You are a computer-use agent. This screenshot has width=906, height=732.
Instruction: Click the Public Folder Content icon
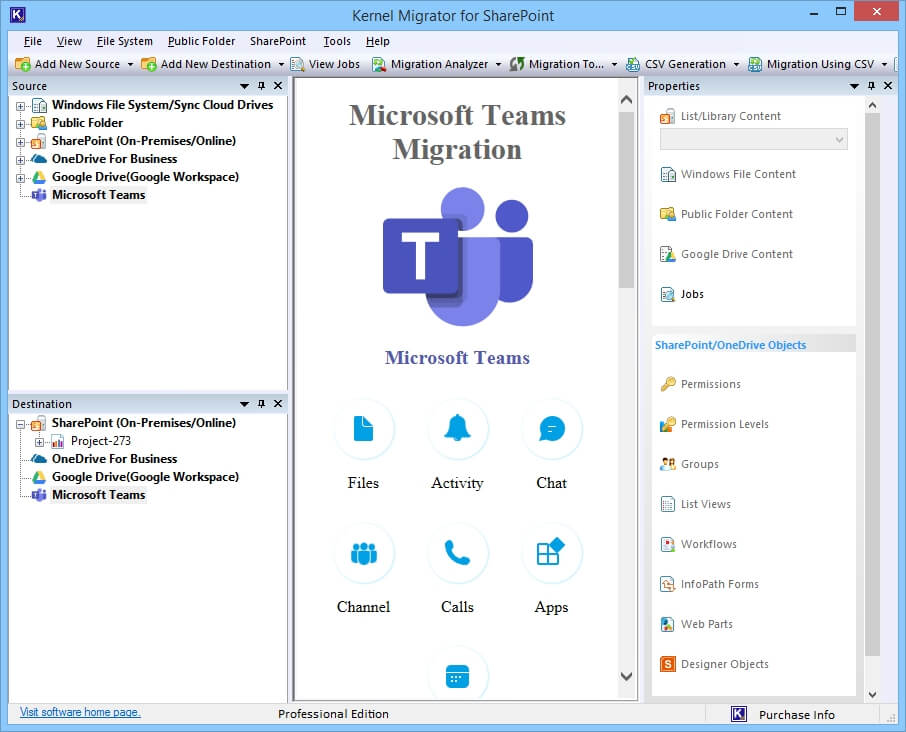667,214
